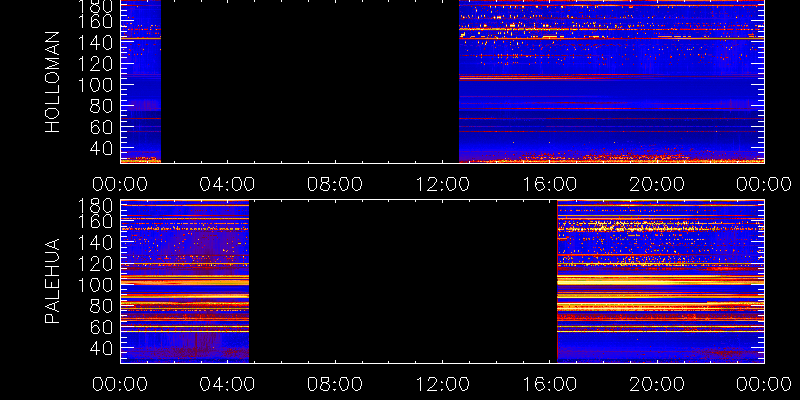Click the 60 tick label on PALEHUA axis
800x400 pixels.
104,327
